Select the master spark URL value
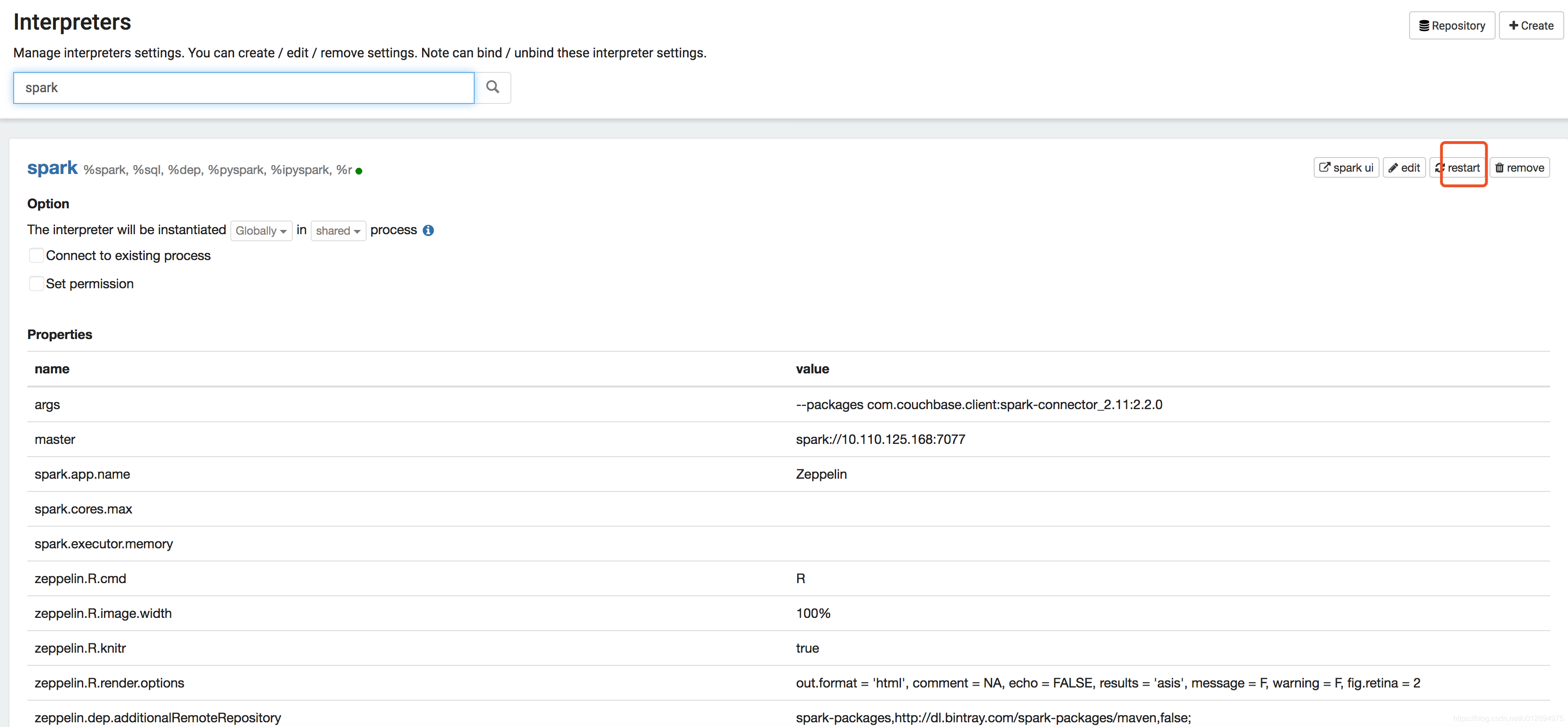This screenshot has height=727, width=1568. pyautogui.click(x=880, y=439)
